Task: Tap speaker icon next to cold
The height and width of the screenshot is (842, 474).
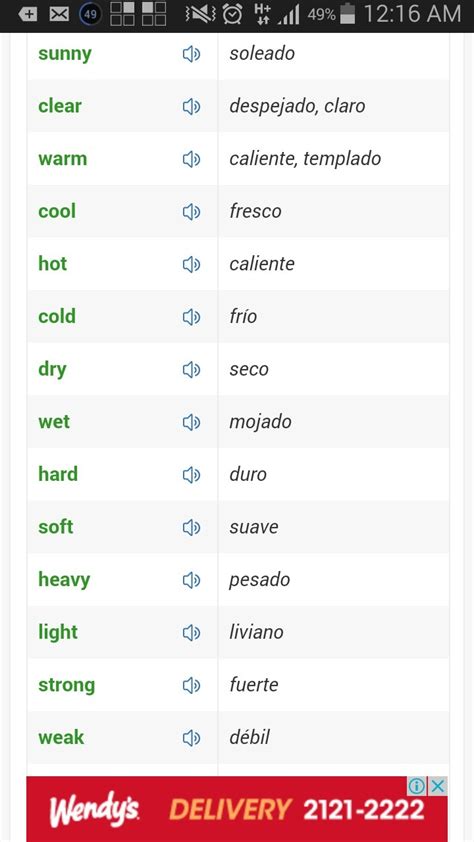Action: point(191,317)
